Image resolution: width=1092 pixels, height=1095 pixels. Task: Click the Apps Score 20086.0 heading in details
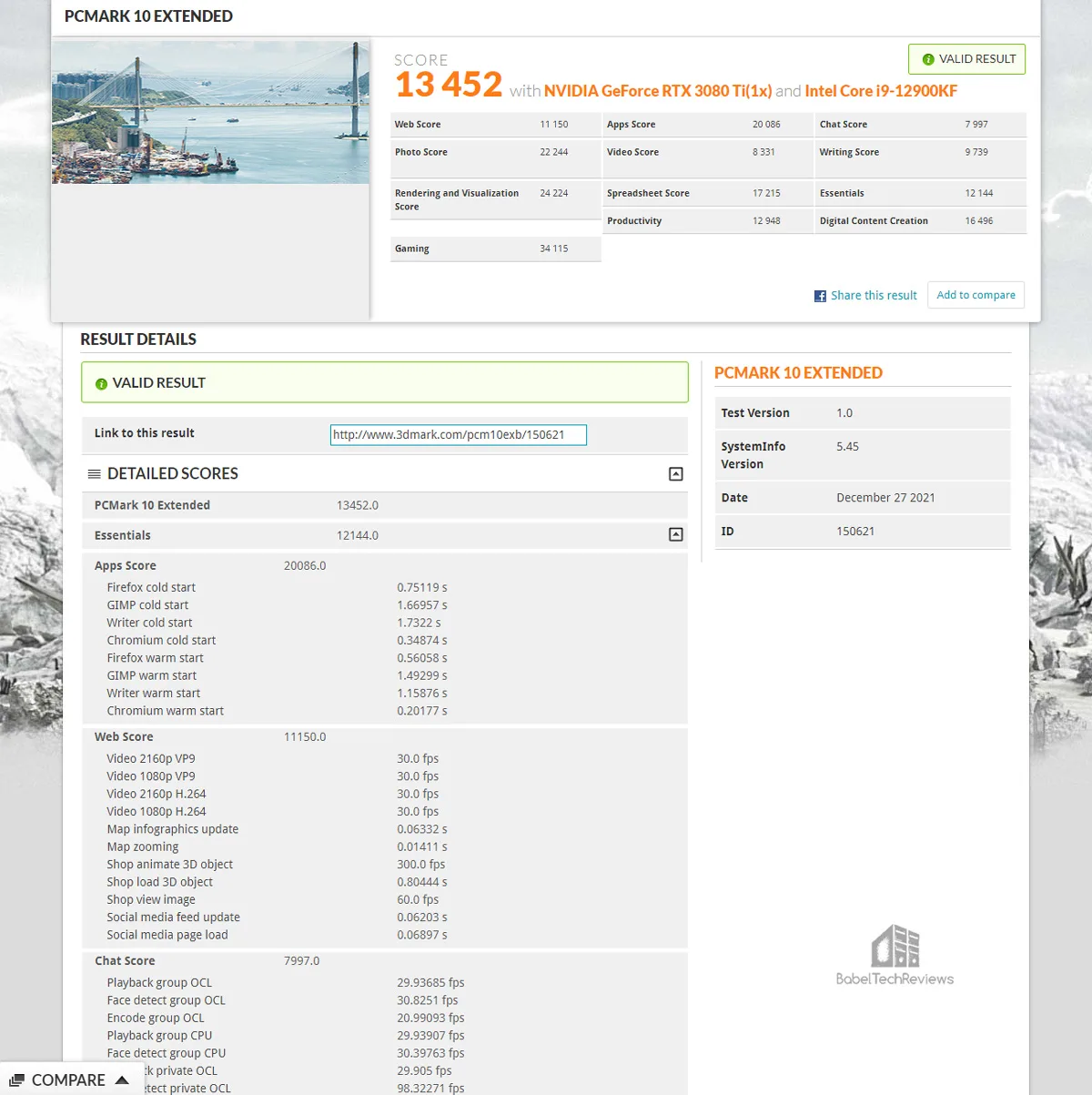click(210, 566)
